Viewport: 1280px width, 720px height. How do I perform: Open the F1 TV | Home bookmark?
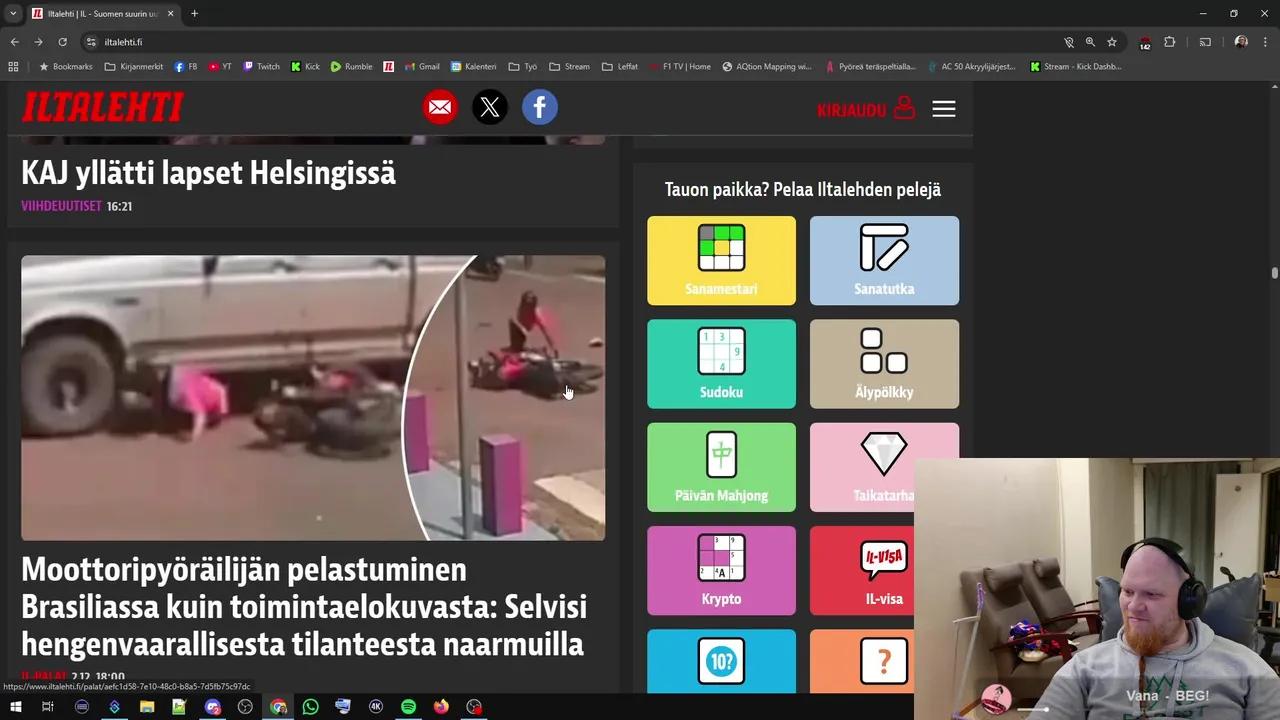coord(679,67)
